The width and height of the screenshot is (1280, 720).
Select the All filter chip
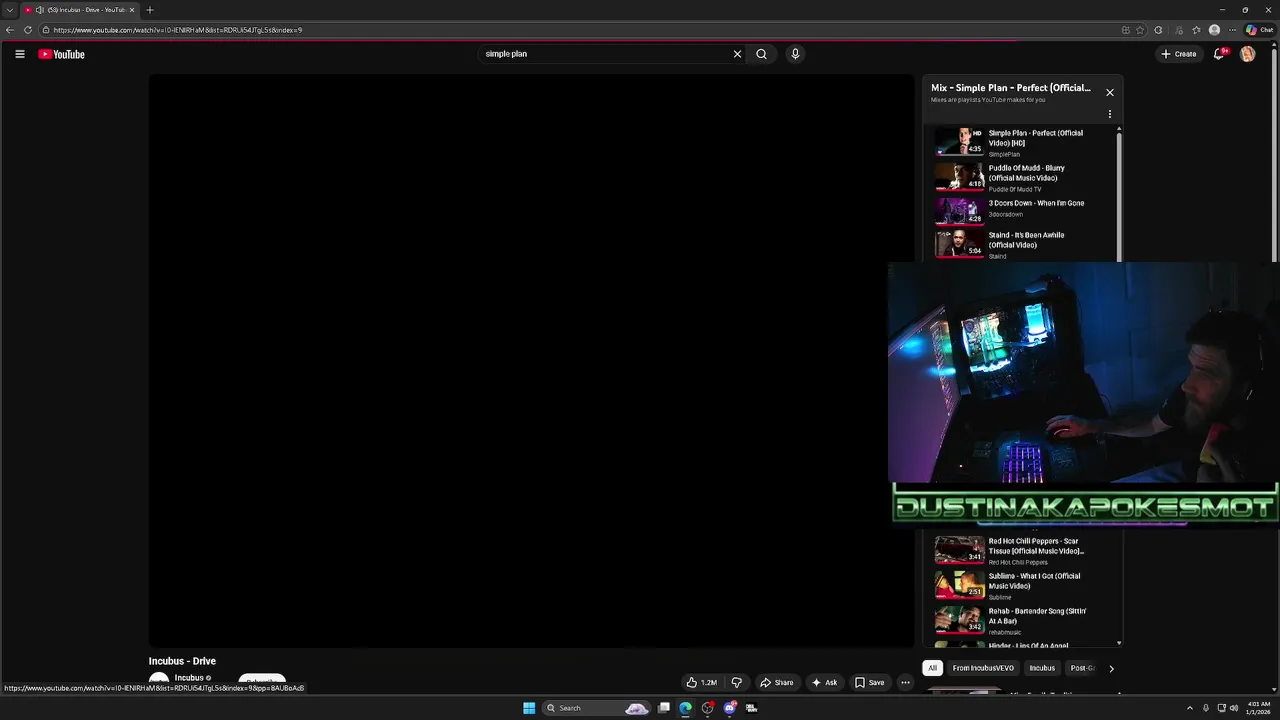tap(932, 668)
